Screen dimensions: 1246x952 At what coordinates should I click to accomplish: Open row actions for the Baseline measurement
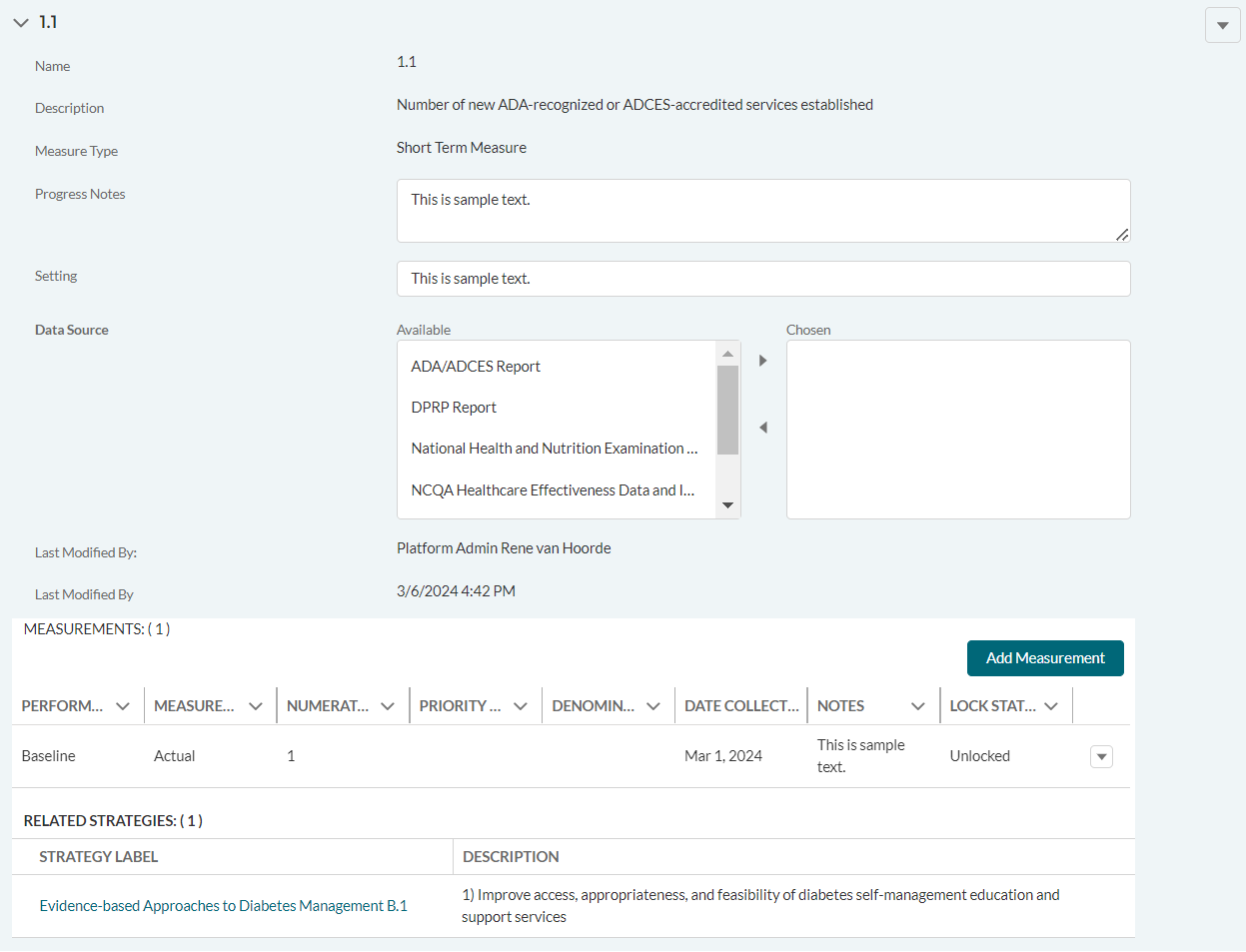pos(1101,757)
